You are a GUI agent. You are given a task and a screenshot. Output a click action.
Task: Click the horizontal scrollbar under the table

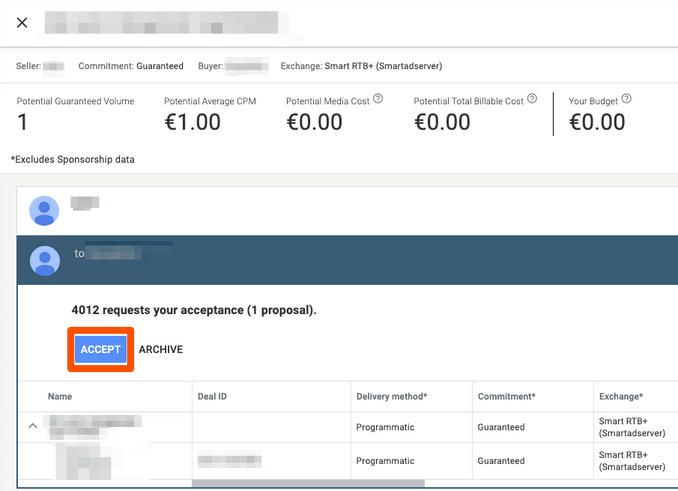pos(308,483)
